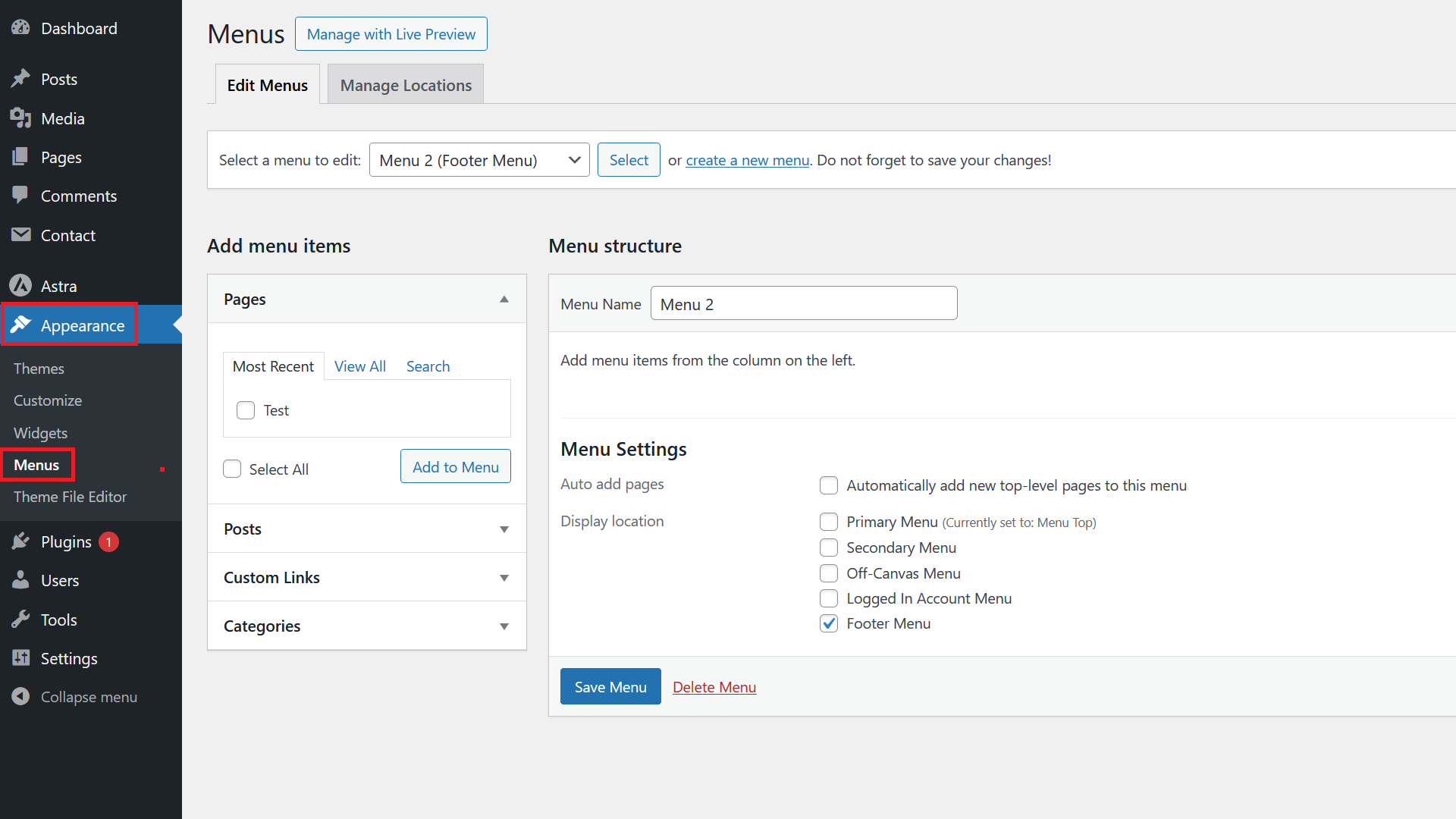Click Manage with Live Preview button
This screenshot has width=1456, height=819.
[391, 33]
